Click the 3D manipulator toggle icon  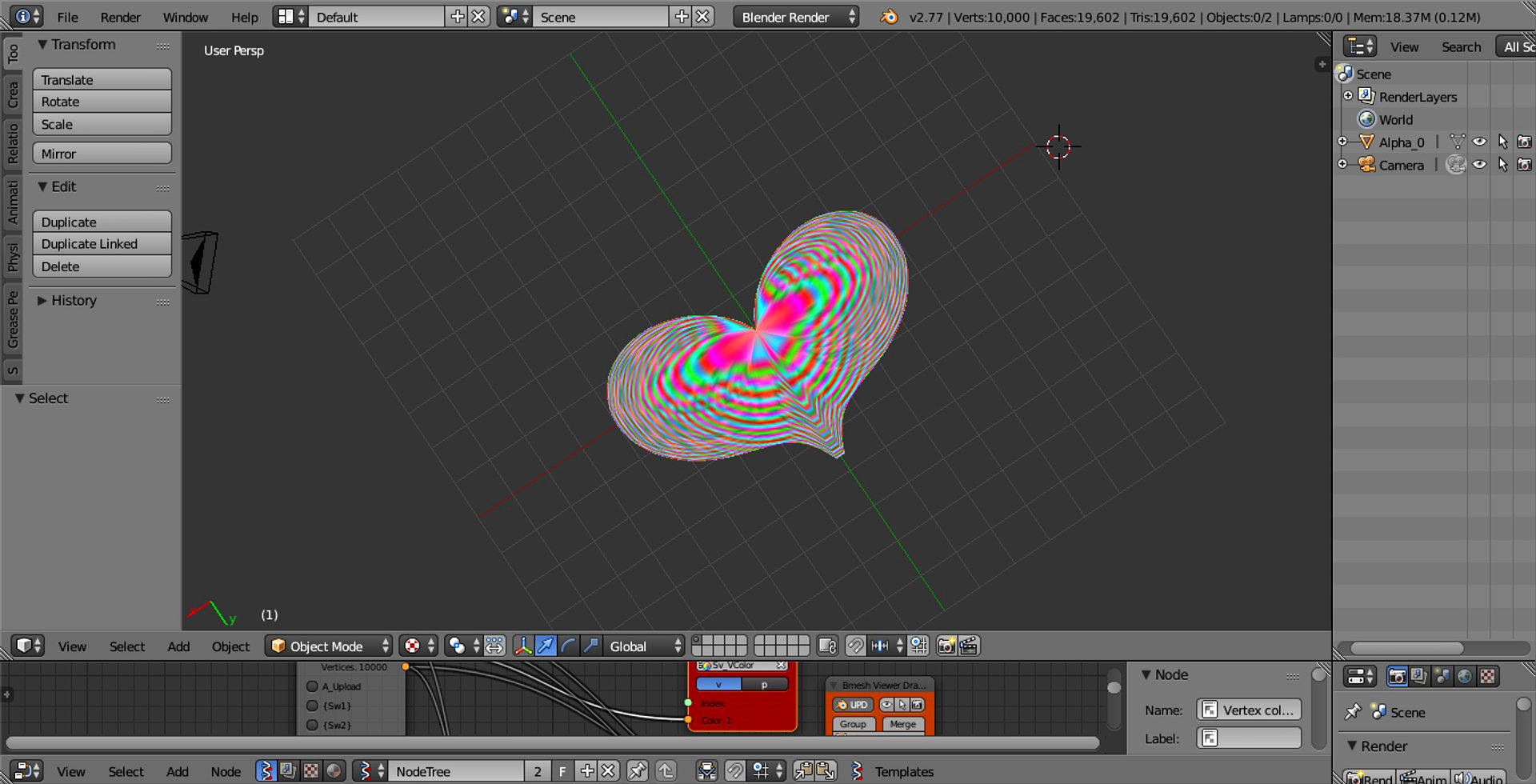(x=523, y=646)
